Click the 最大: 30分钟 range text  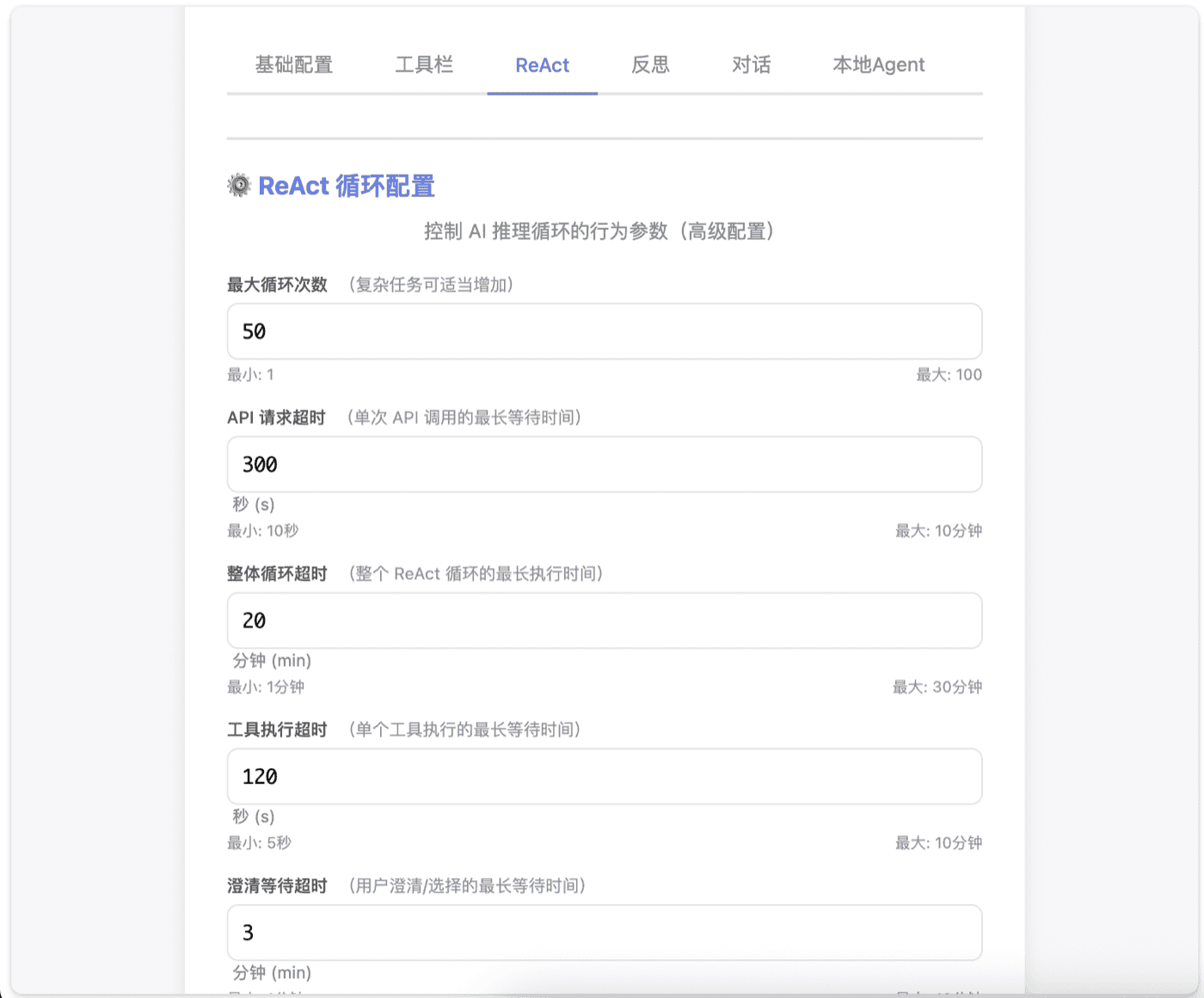(x=937, y=687)
